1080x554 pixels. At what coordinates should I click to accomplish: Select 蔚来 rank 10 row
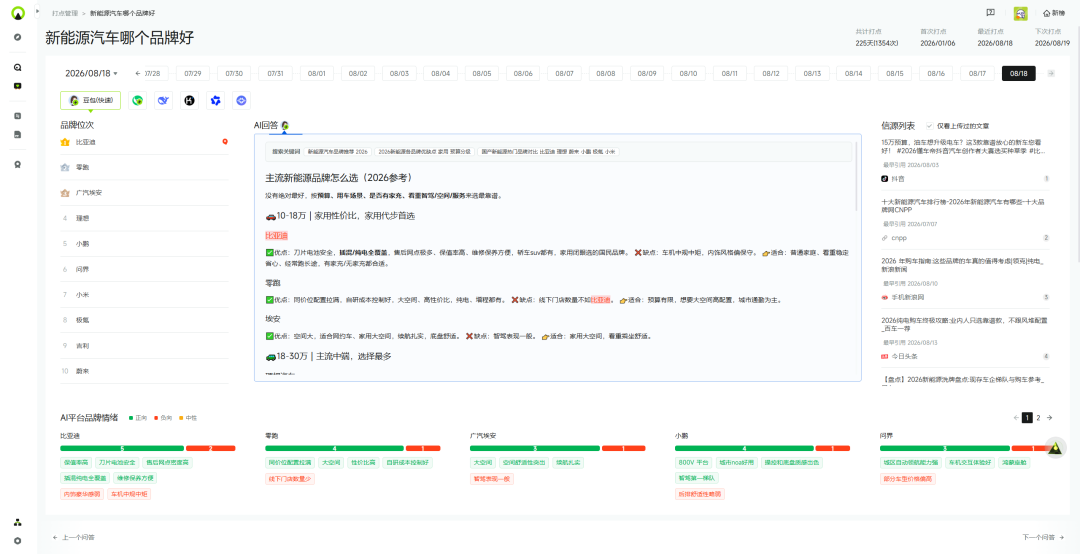(x=144, y=371)
